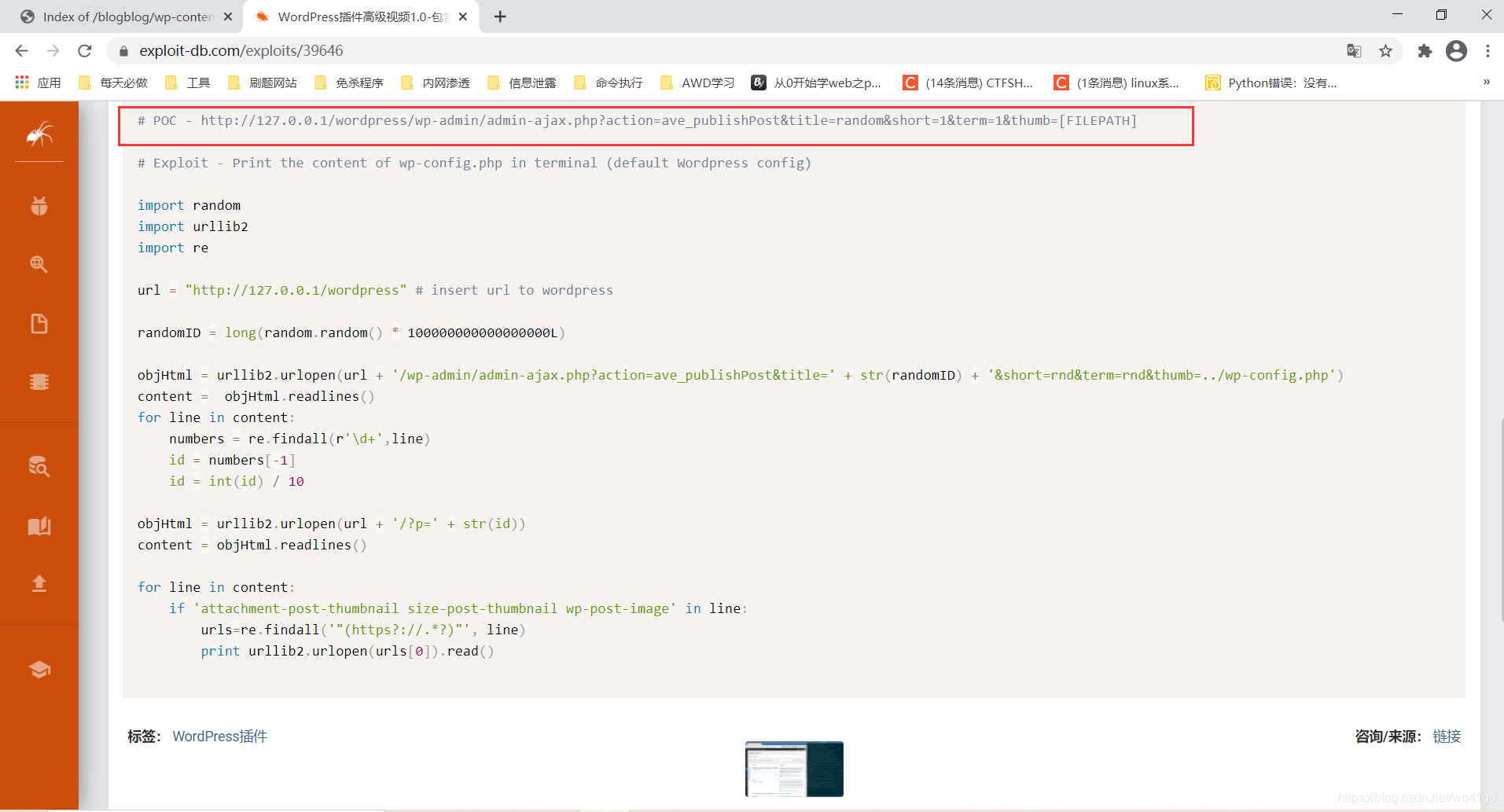
Task: Open the 工具 bookmark folder
Action: click(188, 83)
